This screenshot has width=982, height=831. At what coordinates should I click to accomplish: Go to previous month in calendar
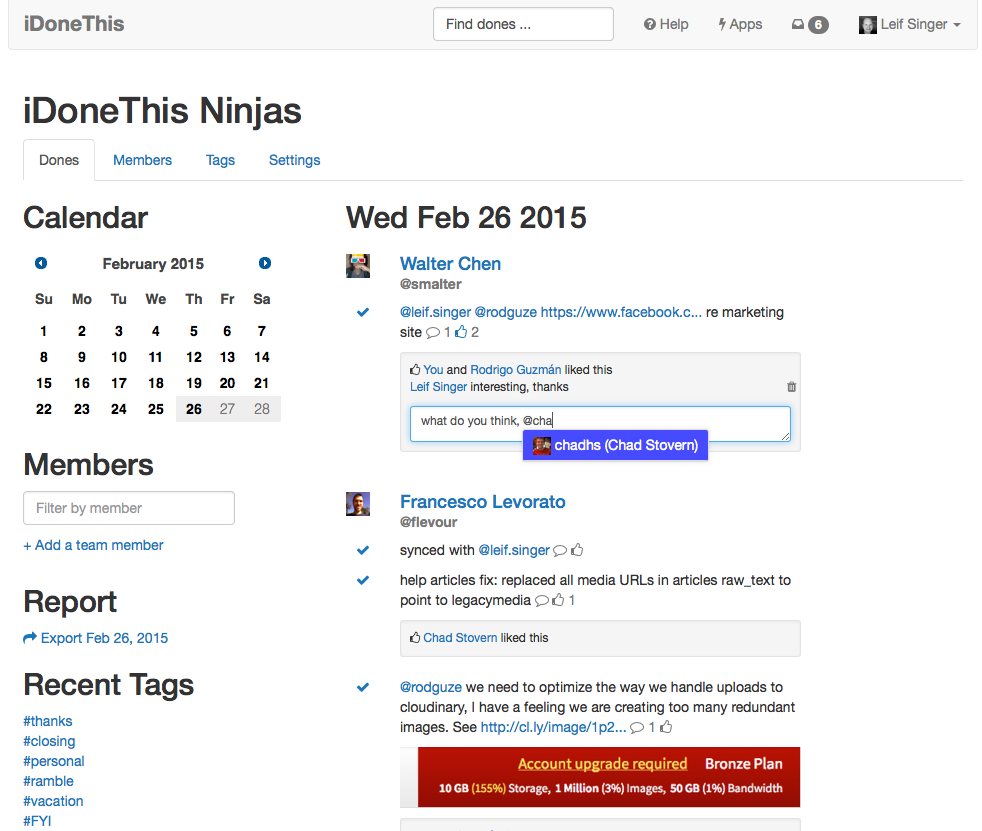click(x=41, y=263)
